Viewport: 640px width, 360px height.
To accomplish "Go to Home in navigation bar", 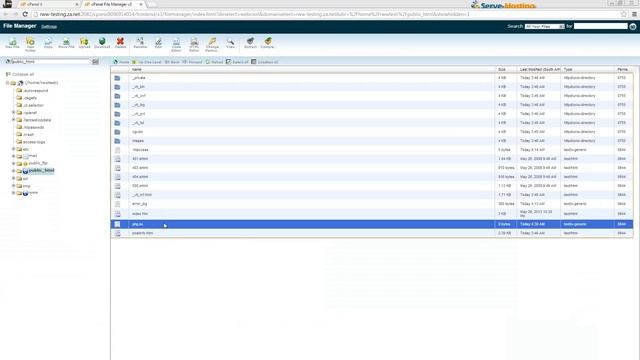I will point(121,62).
